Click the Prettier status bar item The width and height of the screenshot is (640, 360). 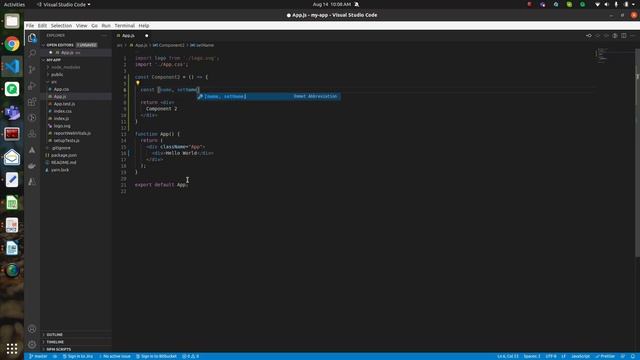(x=605, y=356)
